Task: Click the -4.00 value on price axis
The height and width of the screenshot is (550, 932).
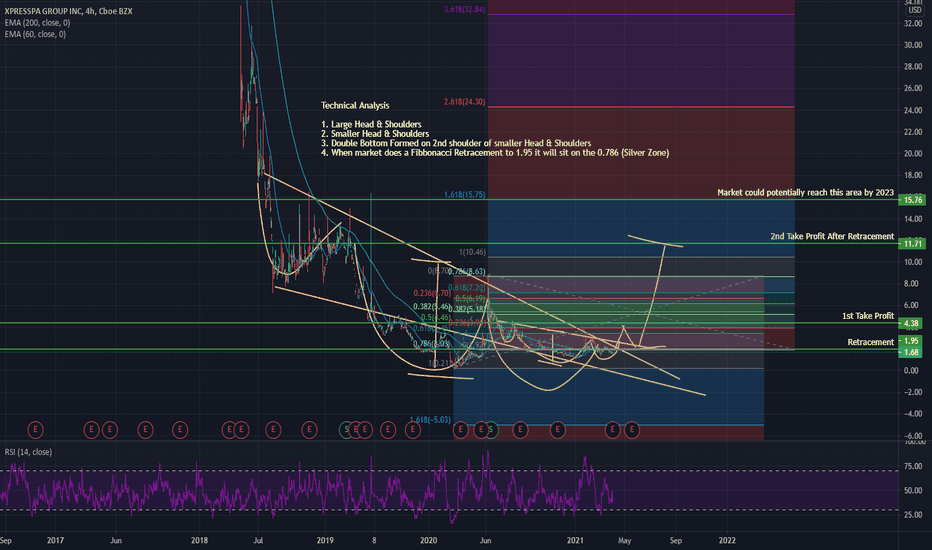Action: click(x=913, y=414)
